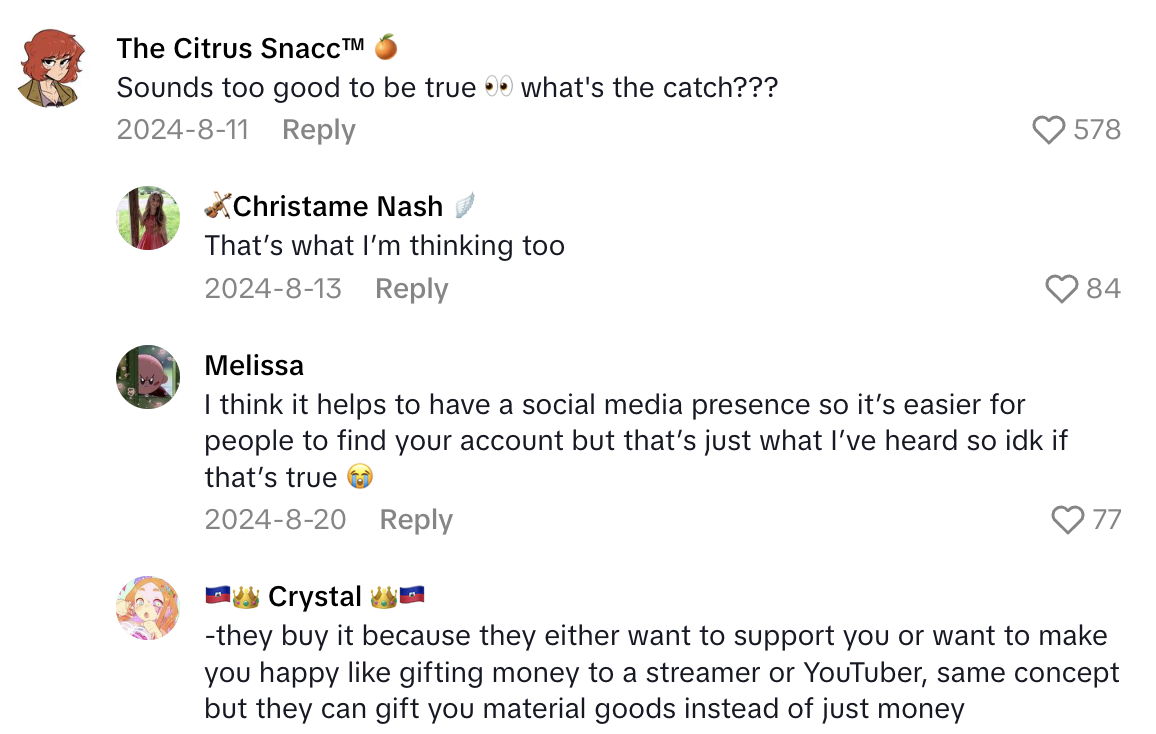The width and height of the screenshot is (1156, 734).
Task: Click Crystal's comment text about gifting
Action: [656, 672]
